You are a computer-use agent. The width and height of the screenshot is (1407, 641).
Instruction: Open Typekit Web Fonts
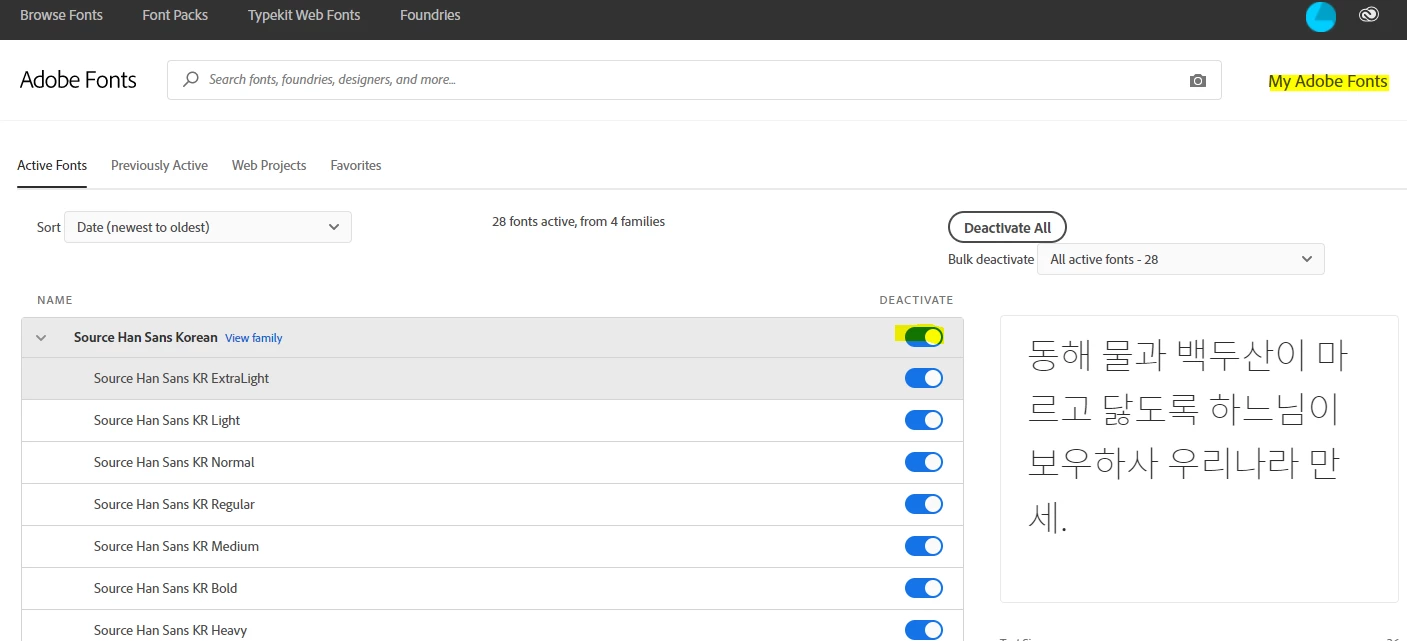pos(304,15)
